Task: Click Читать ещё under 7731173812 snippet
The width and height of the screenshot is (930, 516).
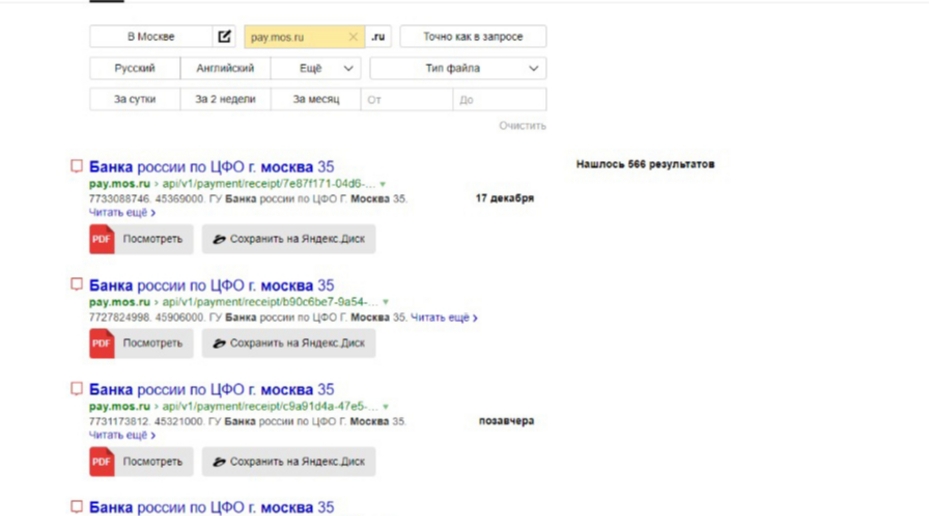Action: [x=122, y=435]
